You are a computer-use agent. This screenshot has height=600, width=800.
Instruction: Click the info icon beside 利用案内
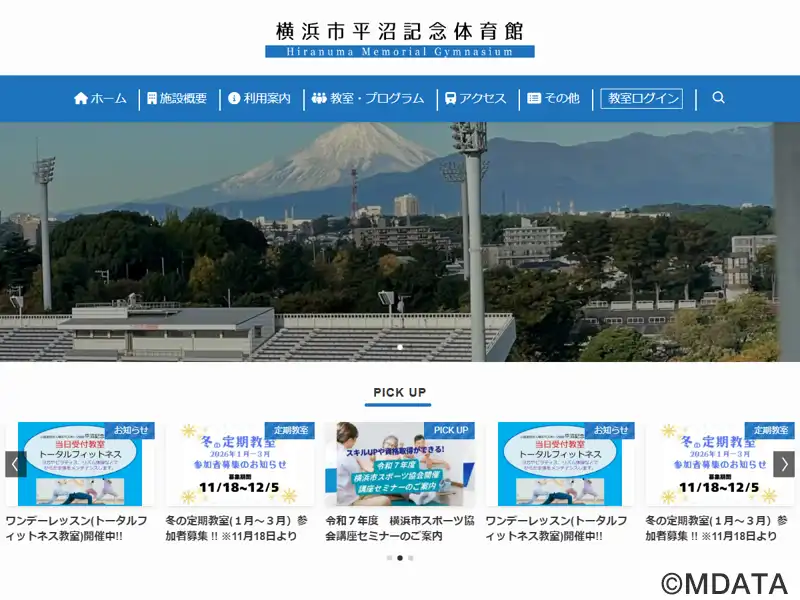(x=234, y=98)
